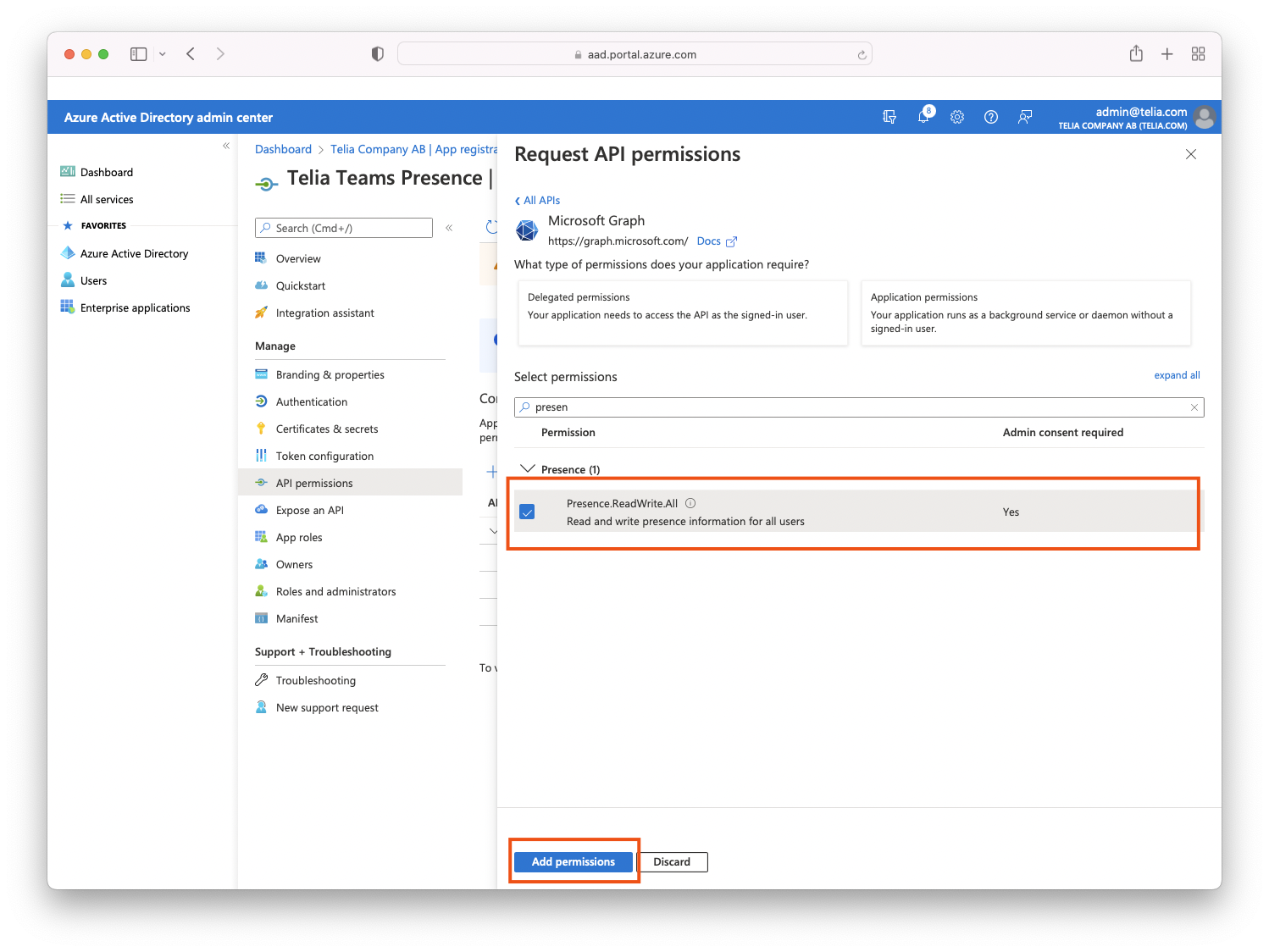Open Quickstart menu item
This screenshot has height=952, width=1269.
point(301,285)
